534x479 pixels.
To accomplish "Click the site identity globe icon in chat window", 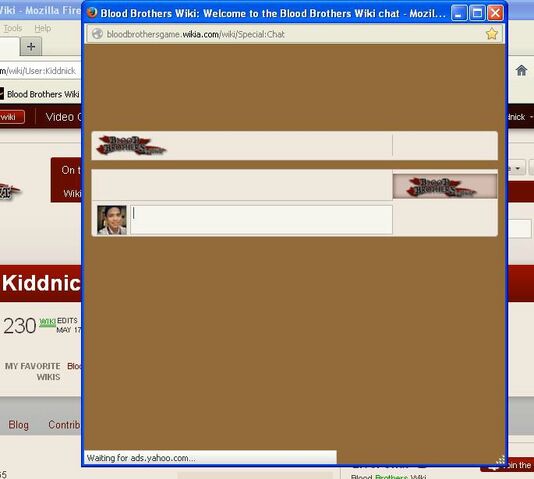I will click(x=97, y=34).
